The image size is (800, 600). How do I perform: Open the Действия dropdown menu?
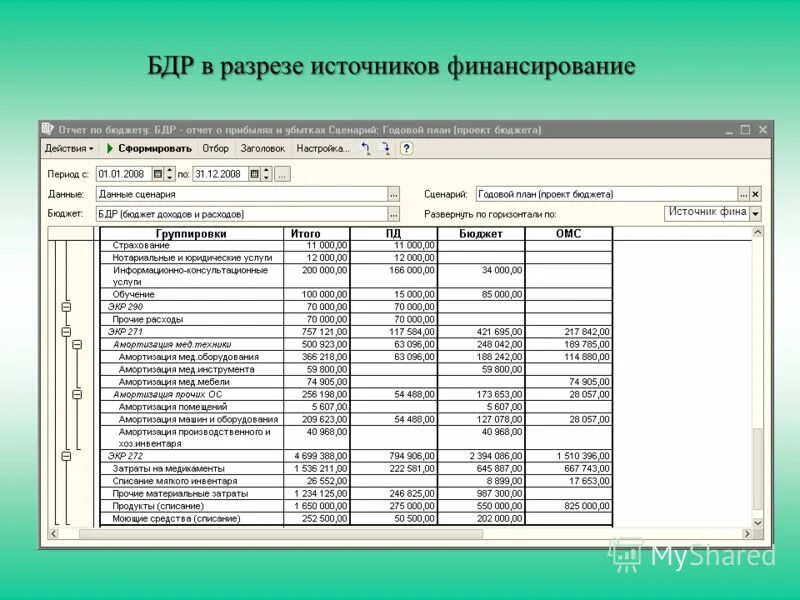click(68, 147)
